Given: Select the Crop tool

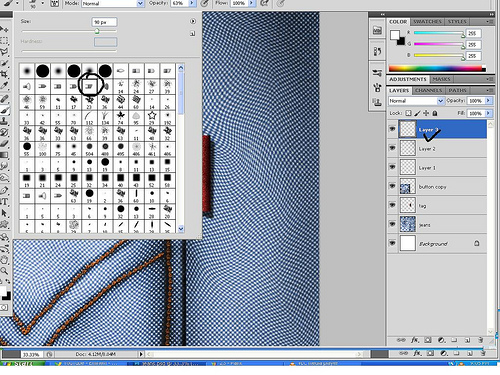Looking at the screenshot, I should click(4, 74).
